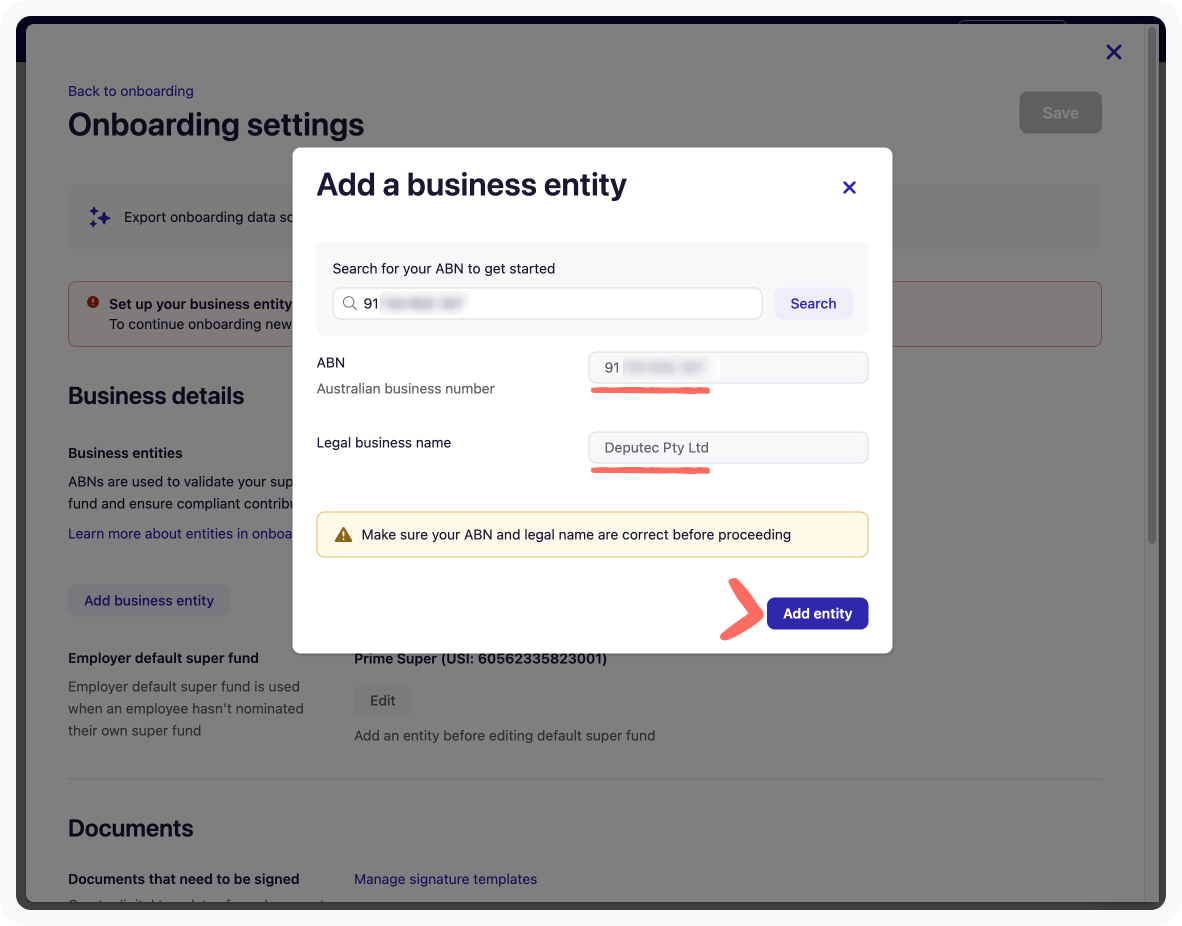
Task: Click the page vertical scrollbar
Action: (1152, 300)
